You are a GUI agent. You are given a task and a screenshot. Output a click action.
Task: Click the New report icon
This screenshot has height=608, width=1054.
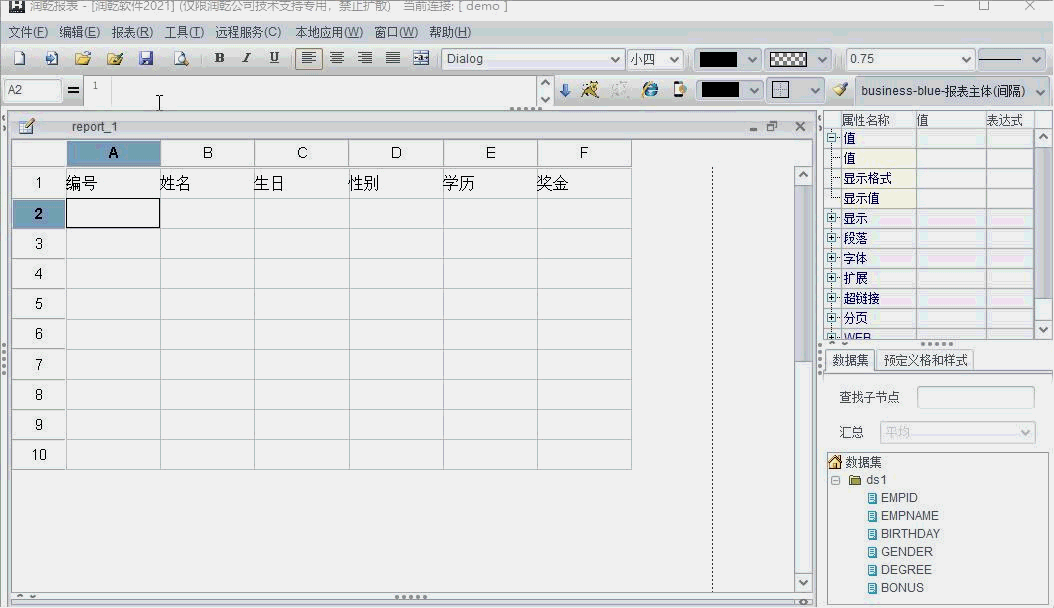20,59
